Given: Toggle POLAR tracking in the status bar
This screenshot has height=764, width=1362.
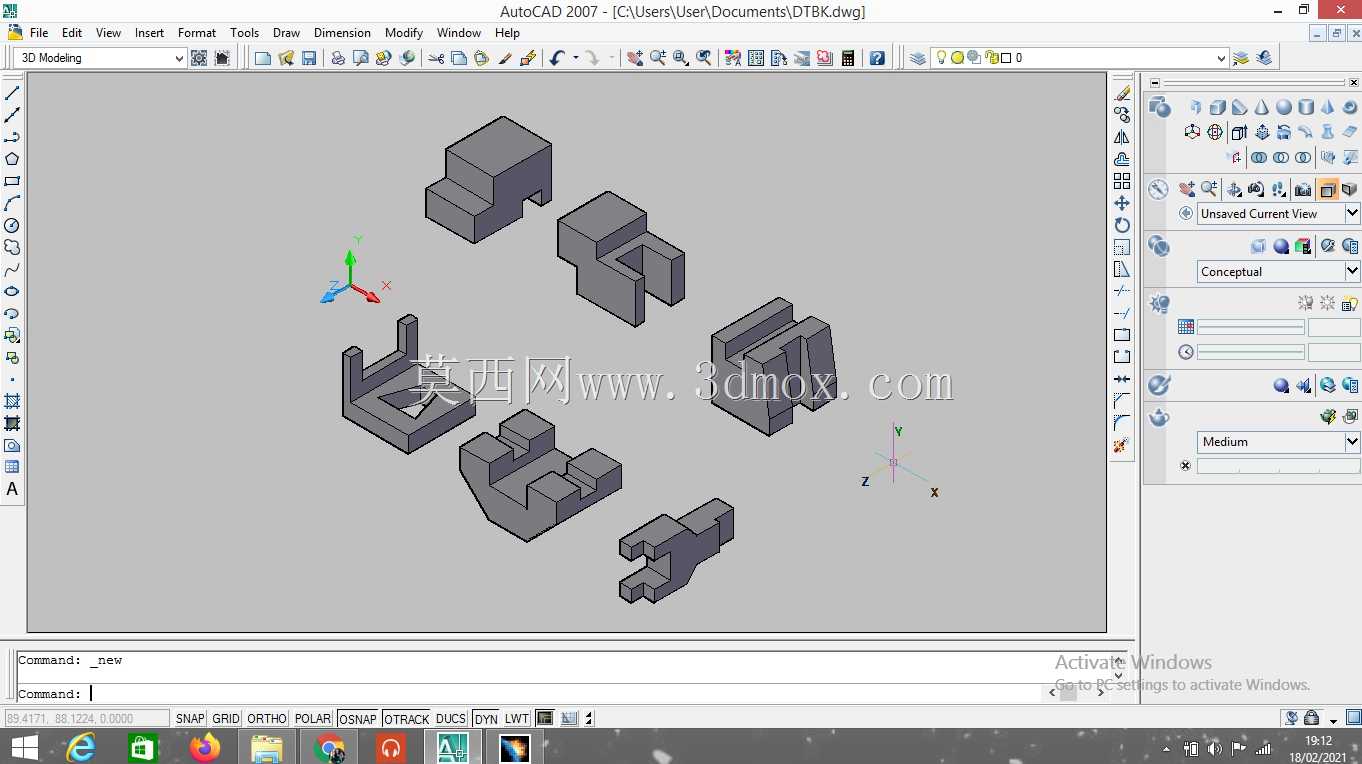Looking at the screenshot, I should 313,718.
